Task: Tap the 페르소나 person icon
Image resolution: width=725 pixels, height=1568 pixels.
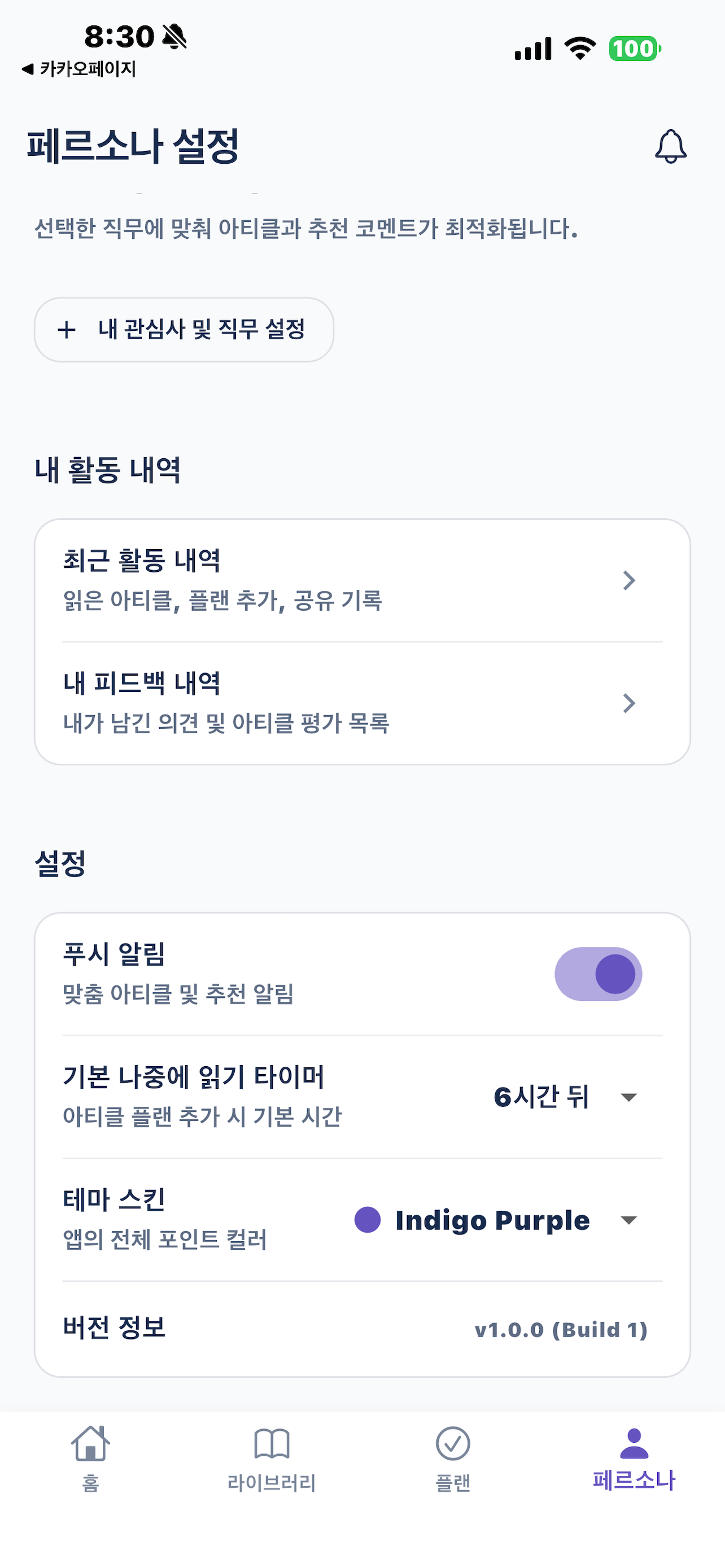Action: [634, 1443]
